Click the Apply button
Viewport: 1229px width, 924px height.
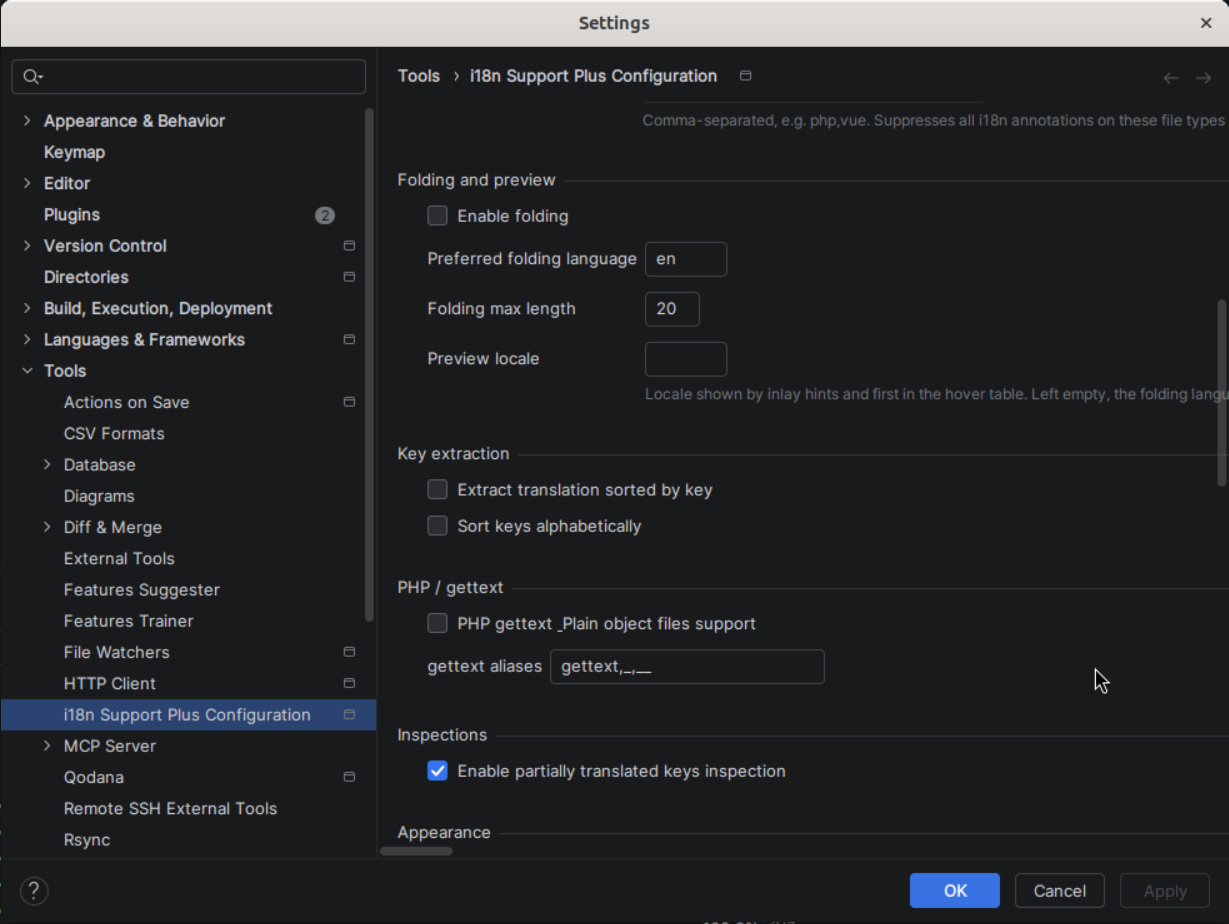[x=1165, y=891]
